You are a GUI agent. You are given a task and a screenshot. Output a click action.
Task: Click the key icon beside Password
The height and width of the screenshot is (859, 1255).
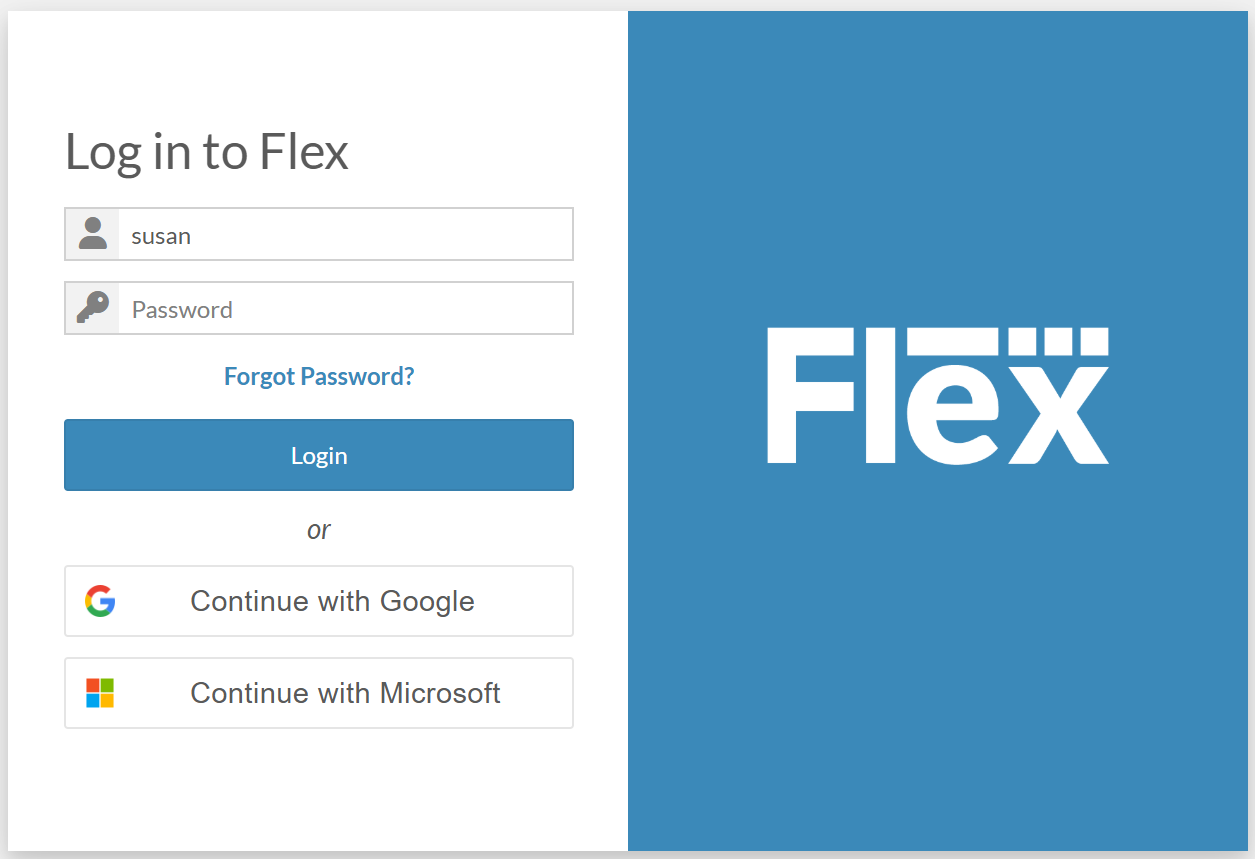click(x=93, y=308)
